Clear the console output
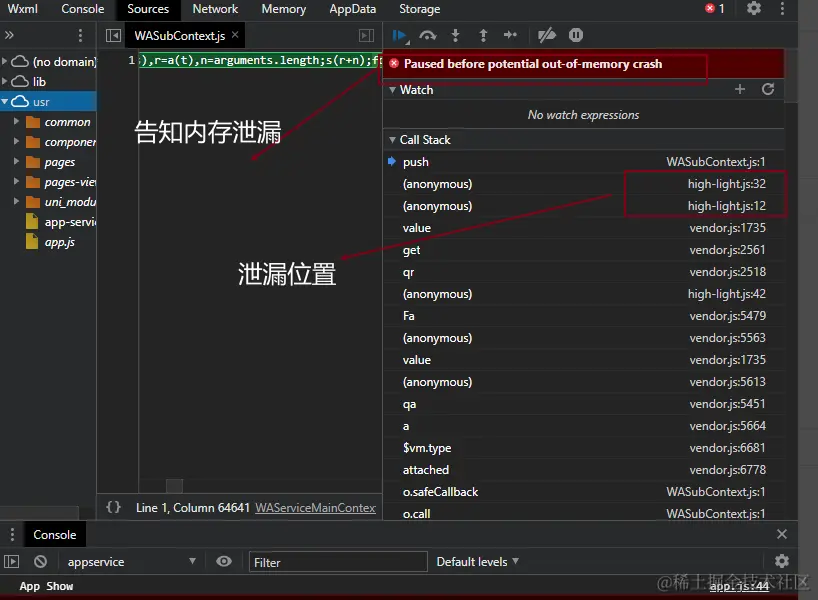The height and width of the screenshot is (600, 818). tap(40, 561)
